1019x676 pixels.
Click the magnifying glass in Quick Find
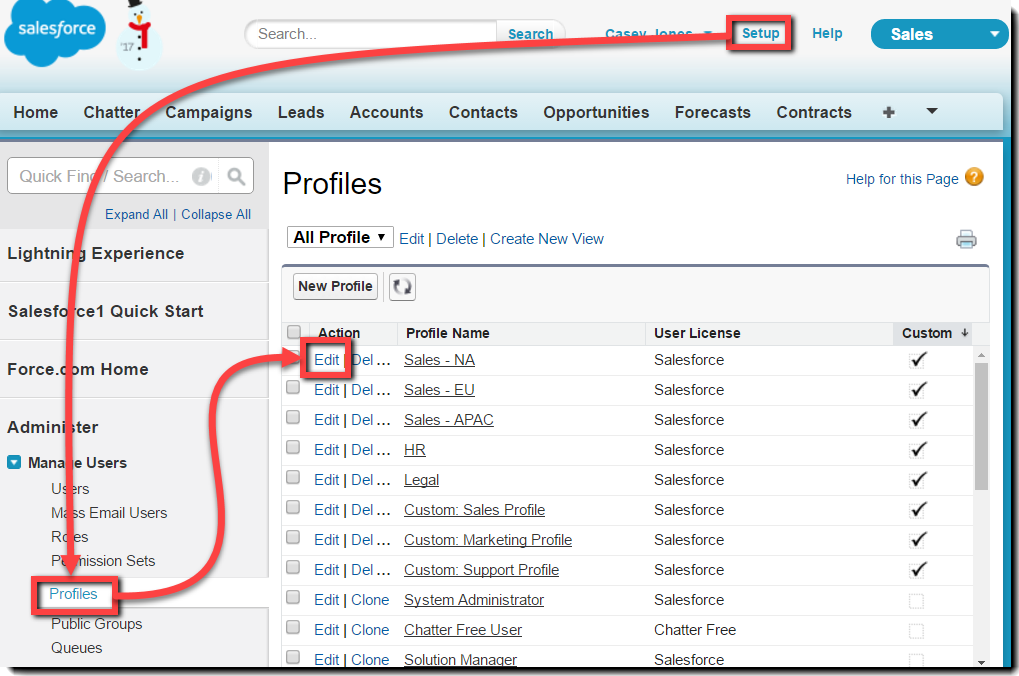pos(236,175)
